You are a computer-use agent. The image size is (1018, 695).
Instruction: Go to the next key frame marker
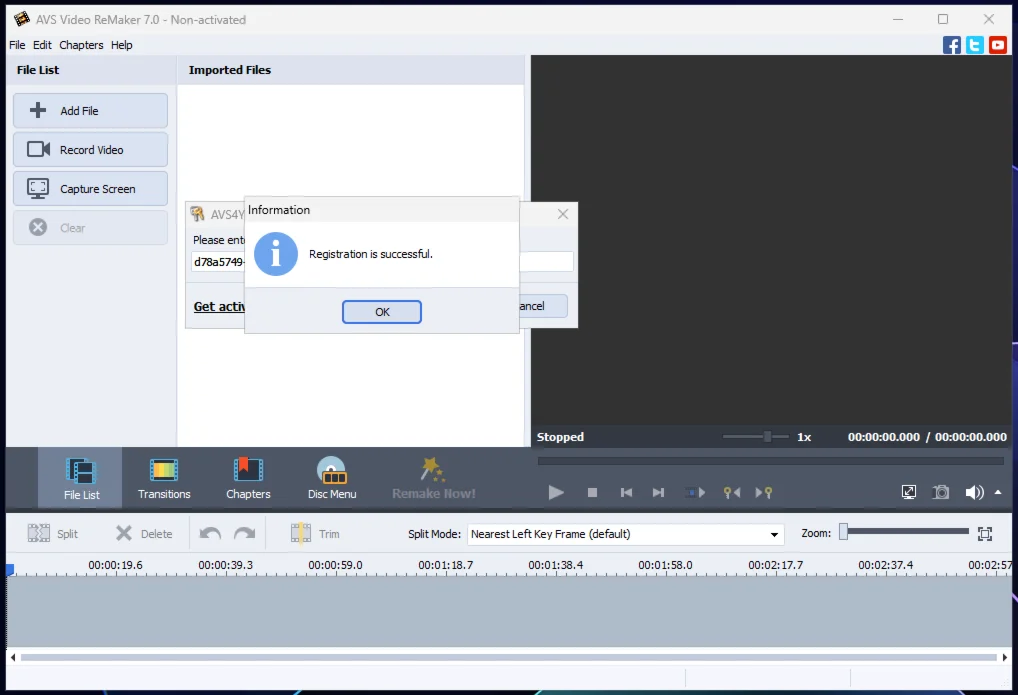click(764, 492)
